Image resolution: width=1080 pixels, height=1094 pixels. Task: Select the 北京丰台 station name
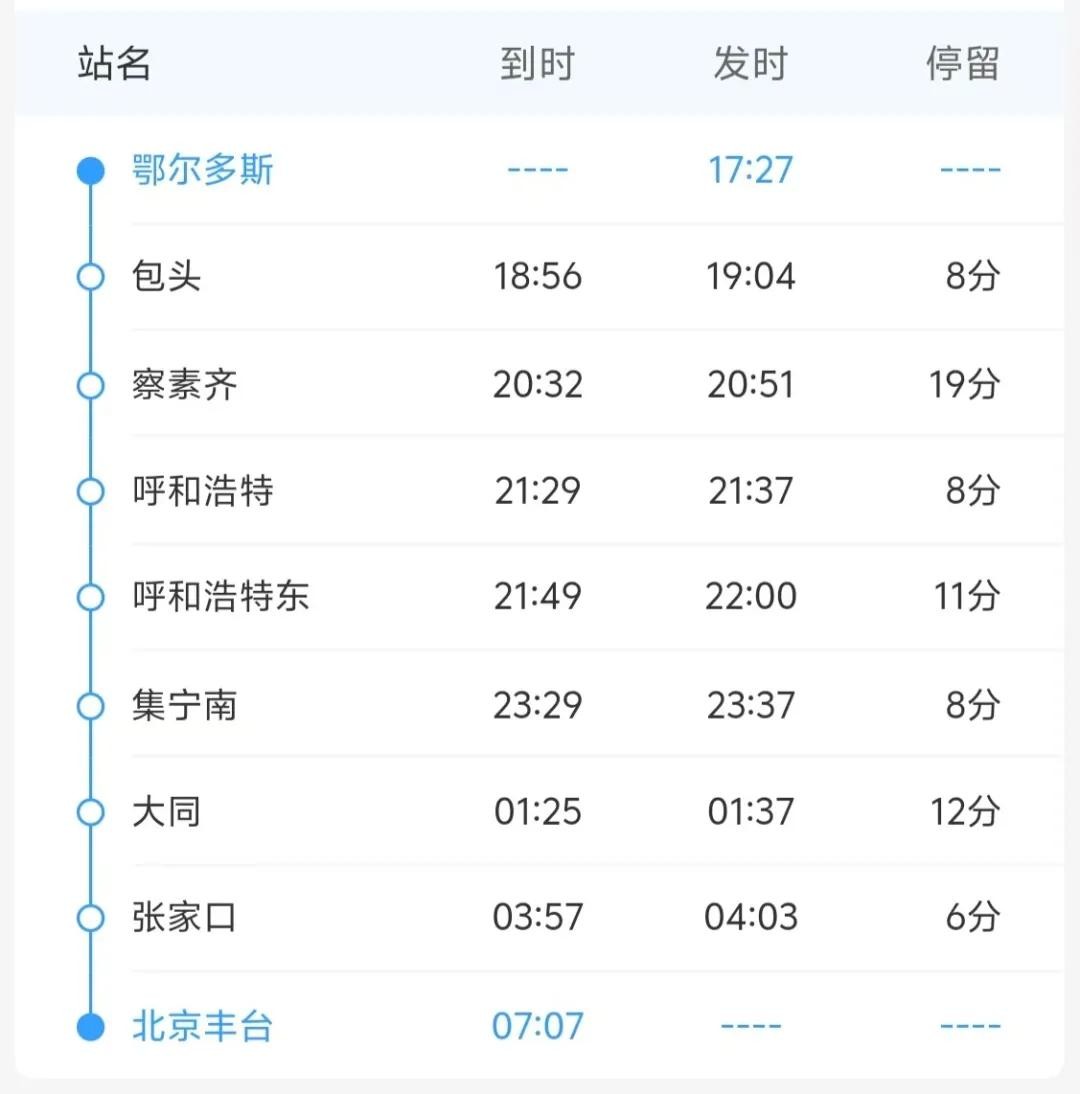(x=202, y=1026)
